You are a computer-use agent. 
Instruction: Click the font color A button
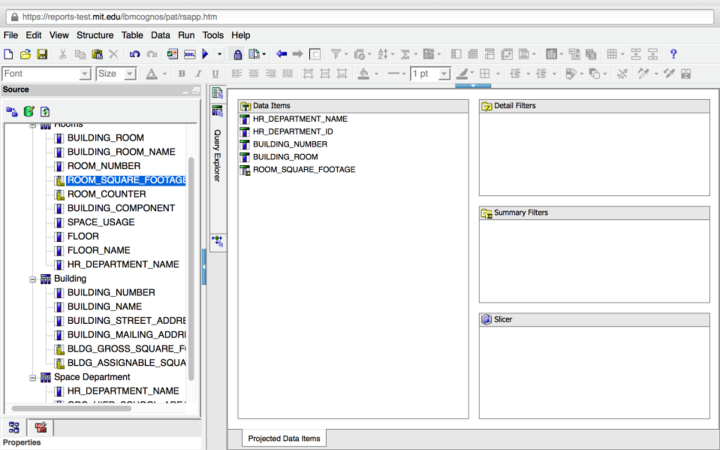[152, 74]
